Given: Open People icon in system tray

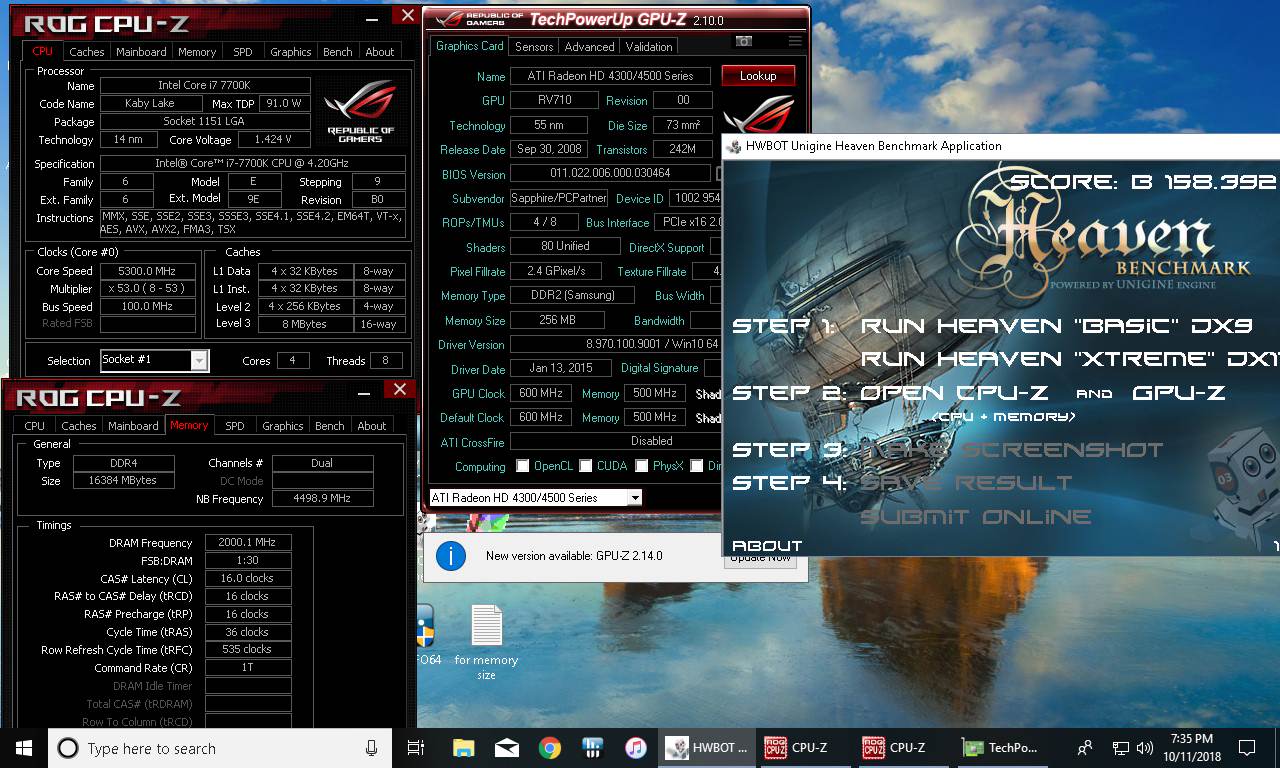Looking at the screenshot, I should [x=1085, y=748].
